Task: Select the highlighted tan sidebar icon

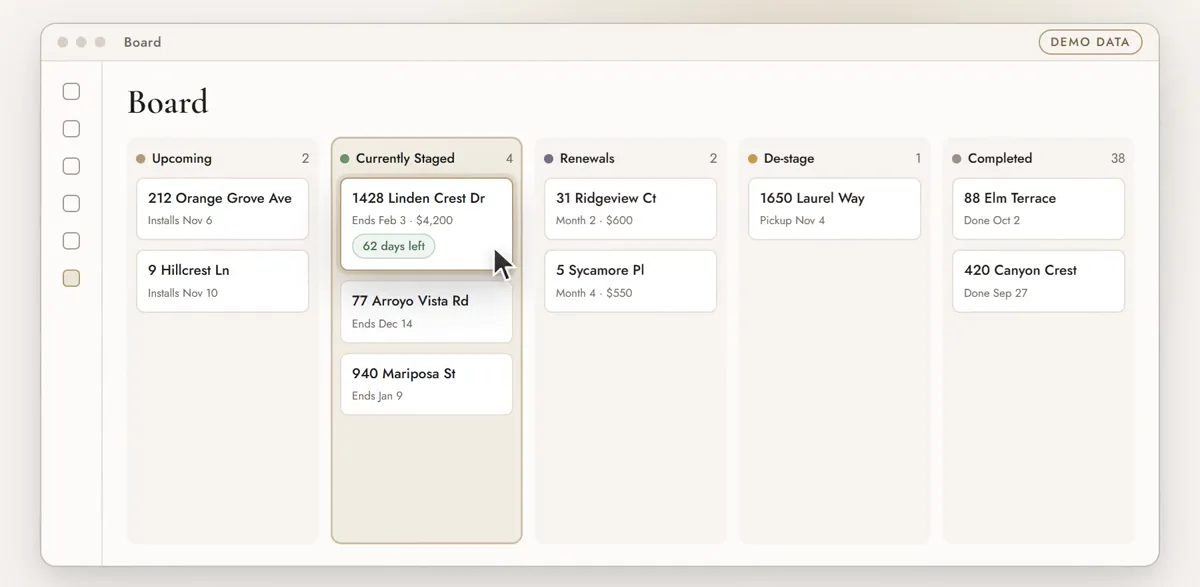Action: tap(71, 278)
